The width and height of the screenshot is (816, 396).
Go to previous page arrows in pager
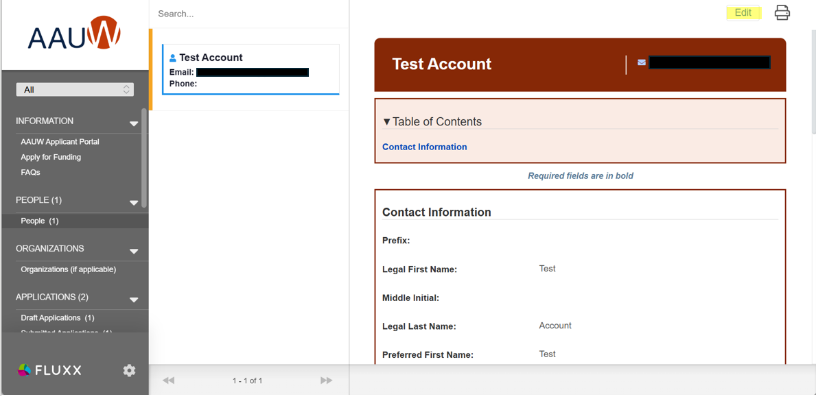pyautogui.click(x=168, y=380)
